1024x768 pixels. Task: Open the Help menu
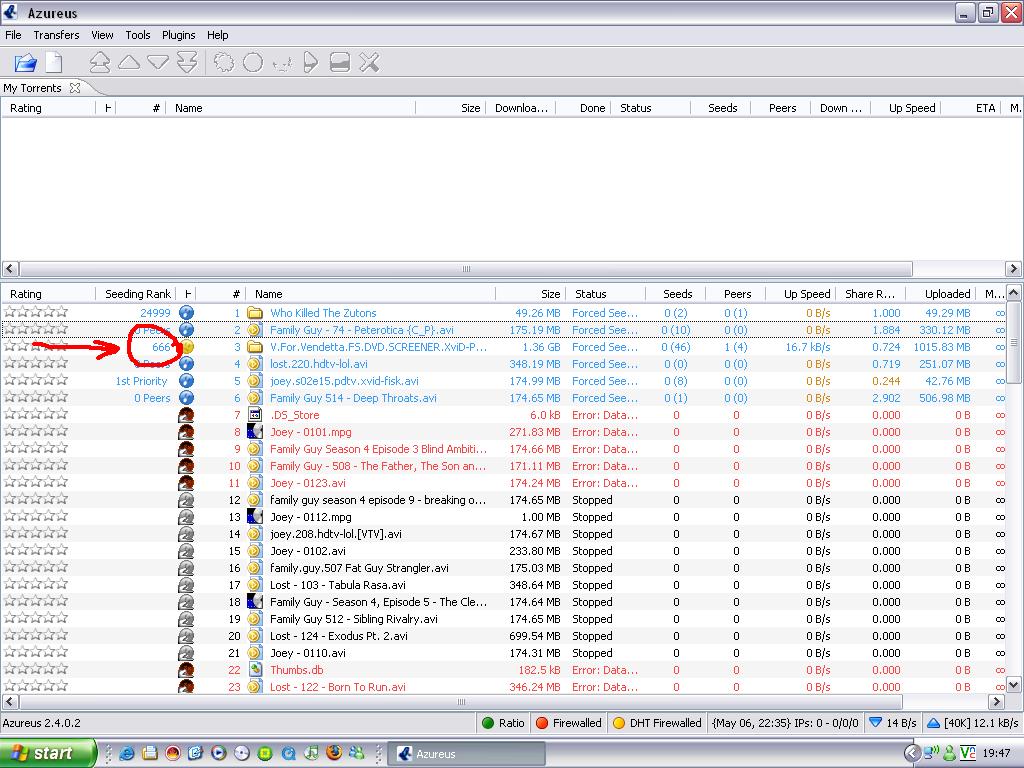pyautogui.click(x=217, y=35)
